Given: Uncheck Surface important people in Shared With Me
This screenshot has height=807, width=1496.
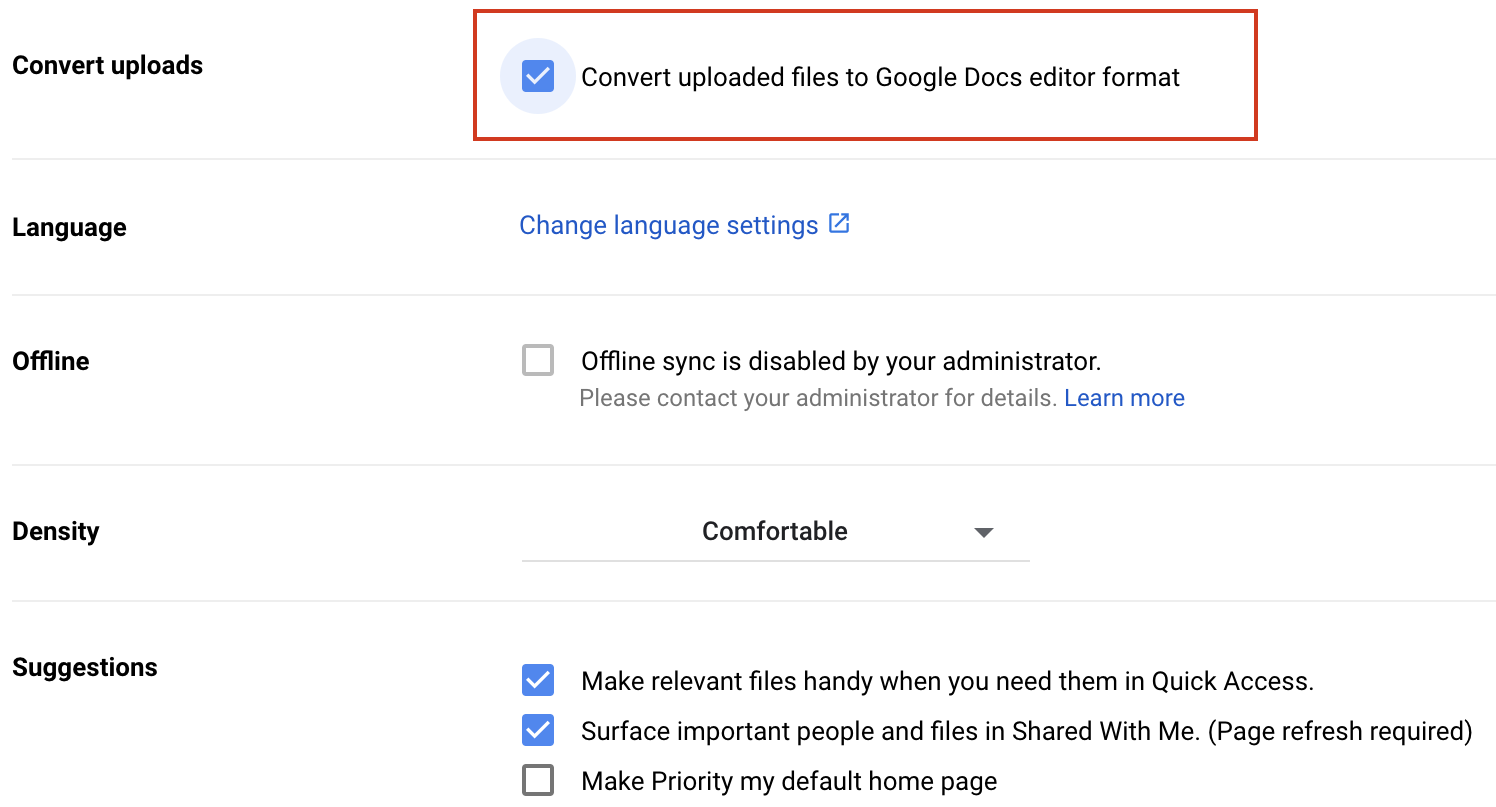Looking at the screenshot, I should coord(538,730).
